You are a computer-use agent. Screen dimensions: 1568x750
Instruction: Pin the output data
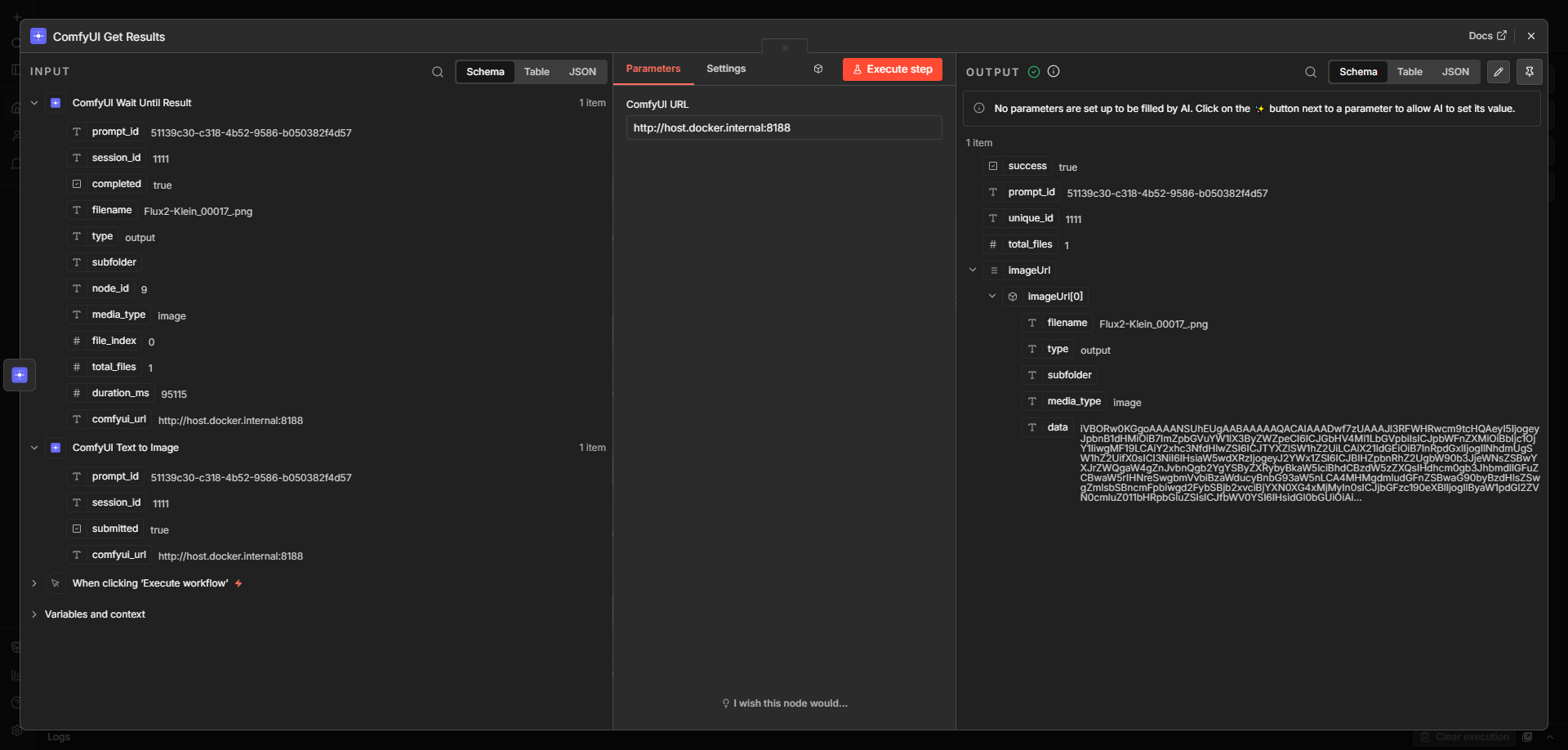[x=1530, y=72]
